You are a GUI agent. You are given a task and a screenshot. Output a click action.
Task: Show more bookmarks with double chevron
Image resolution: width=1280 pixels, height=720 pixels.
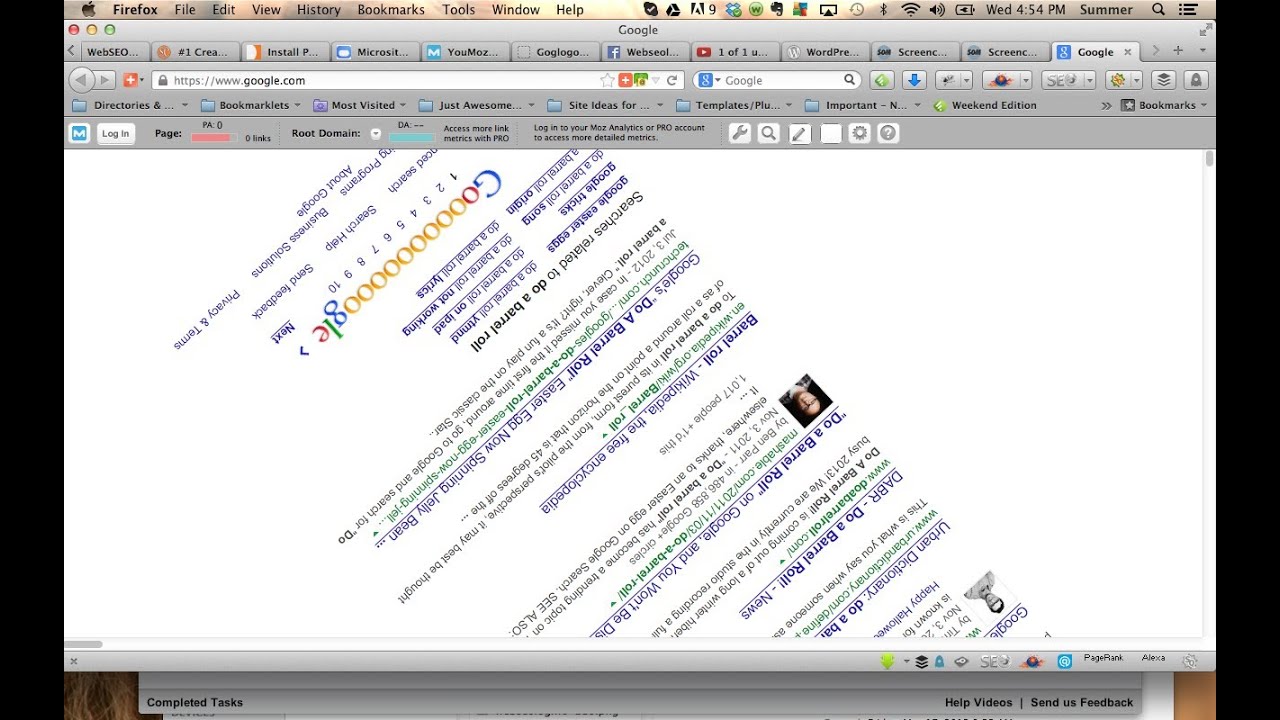(1106, 105)
